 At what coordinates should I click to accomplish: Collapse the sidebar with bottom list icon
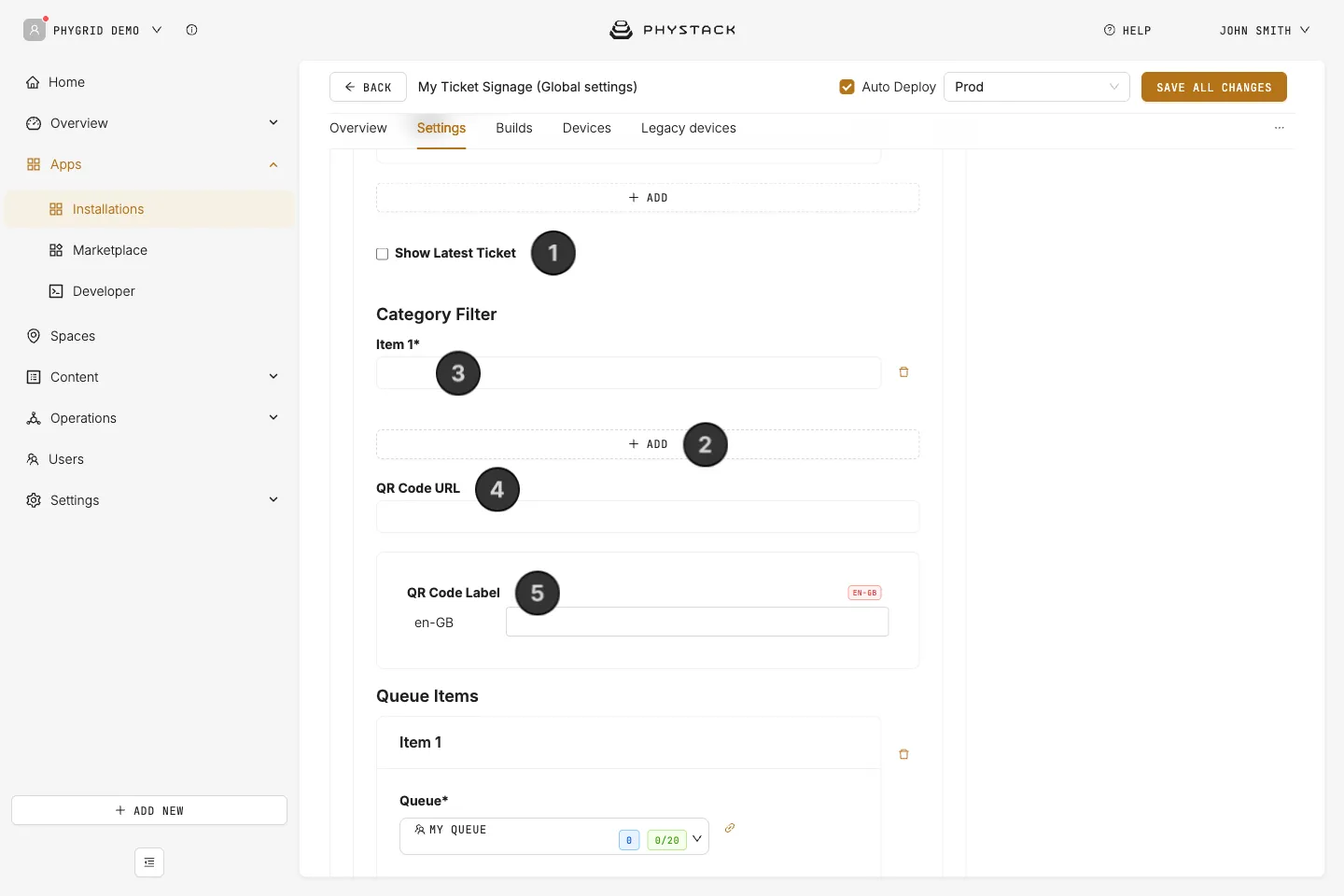149,862
